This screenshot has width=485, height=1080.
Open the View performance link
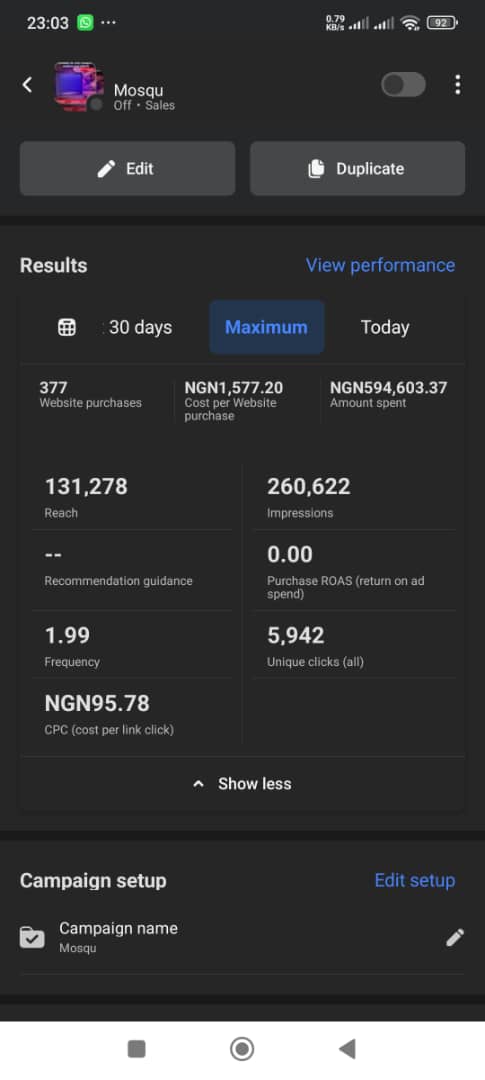(380, 265)
